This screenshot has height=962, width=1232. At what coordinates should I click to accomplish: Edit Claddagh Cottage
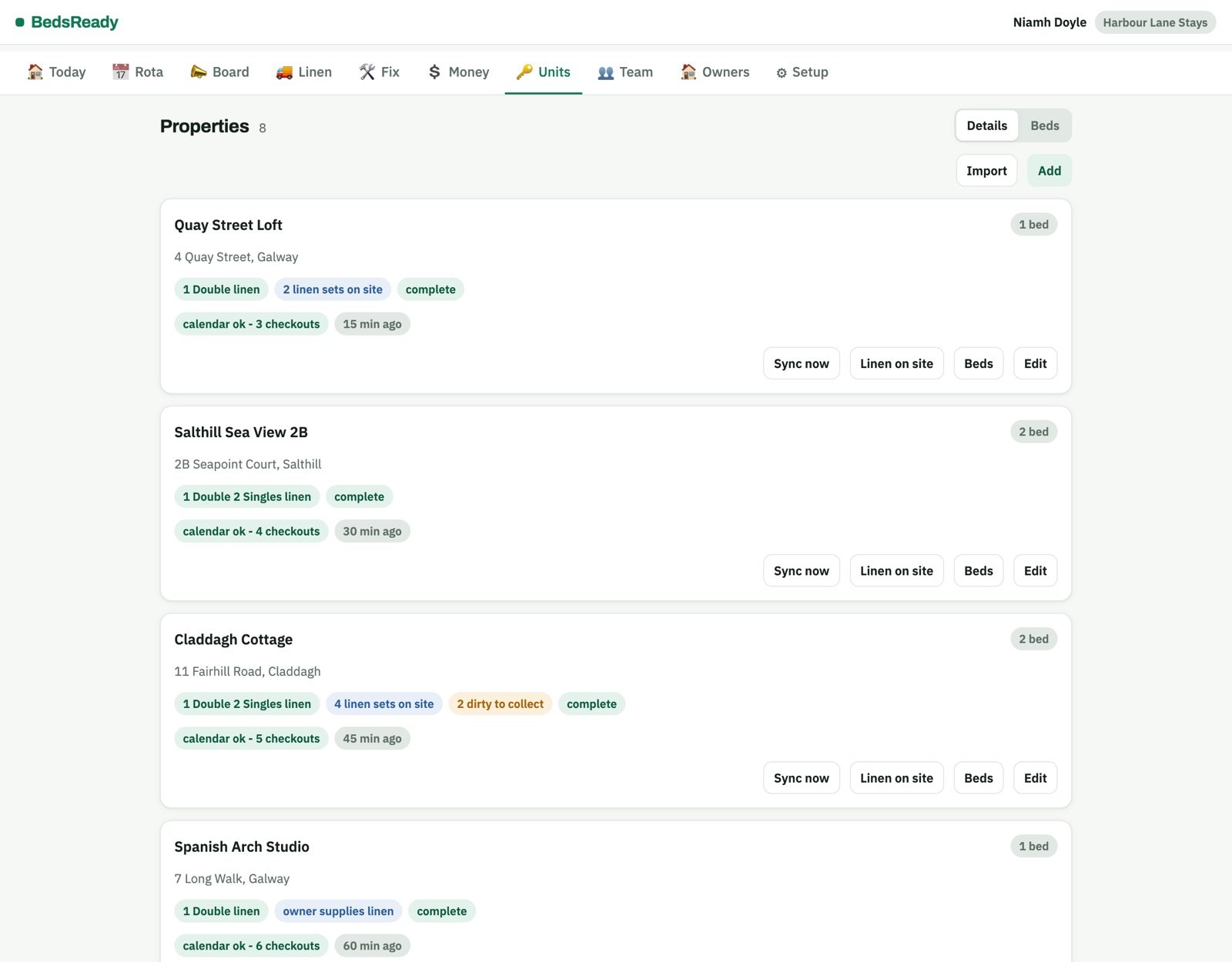(x=1035, y=778)
